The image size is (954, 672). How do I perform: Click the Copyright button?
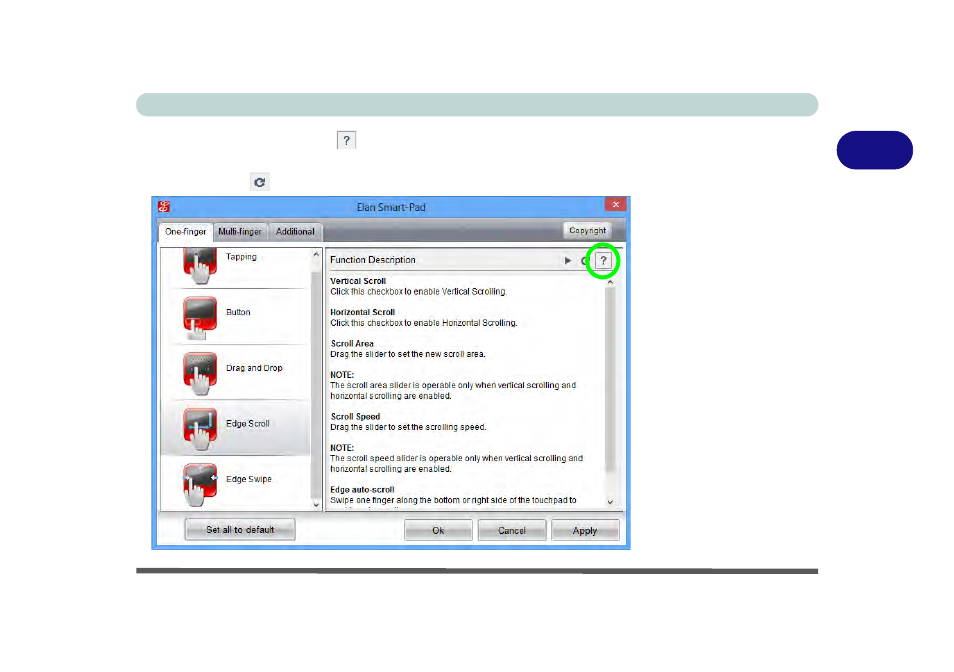pos(587,230)
